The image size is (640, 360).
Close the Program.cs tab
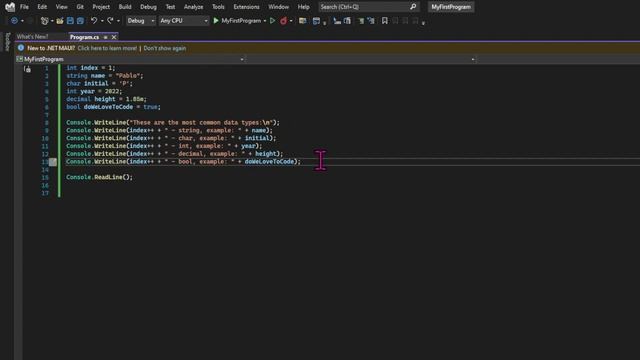point(114,37)
